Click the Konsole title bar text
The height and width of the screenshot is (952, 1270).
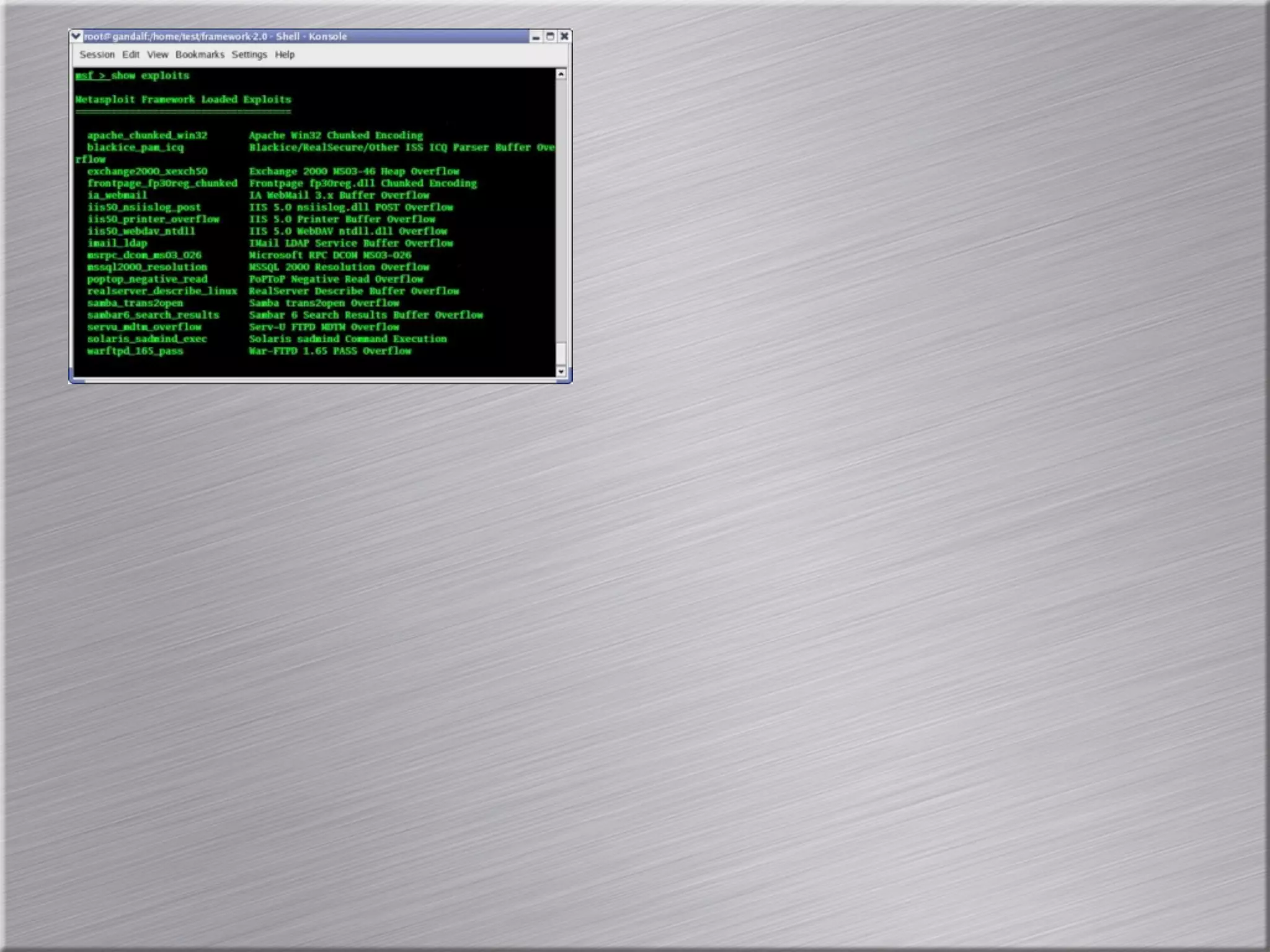[216, 37]
